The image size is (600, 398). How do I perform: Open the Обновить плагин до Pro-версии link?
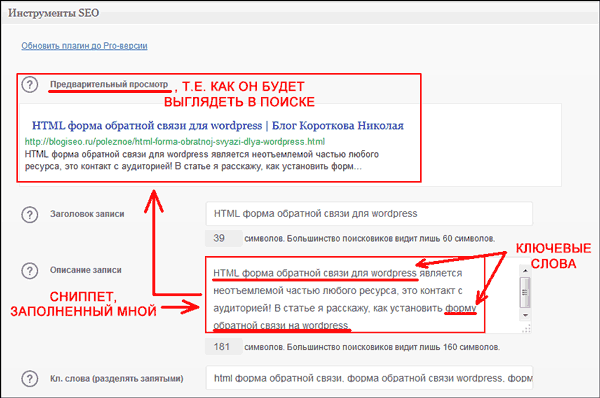pos(84,46)
